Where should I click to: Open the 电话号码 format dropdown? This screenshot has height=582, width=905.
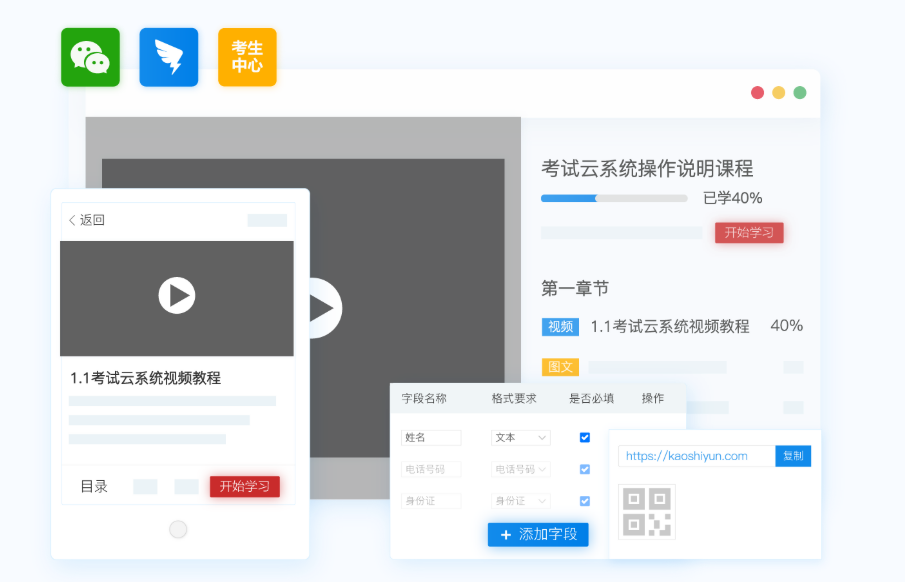click(521, 469)
